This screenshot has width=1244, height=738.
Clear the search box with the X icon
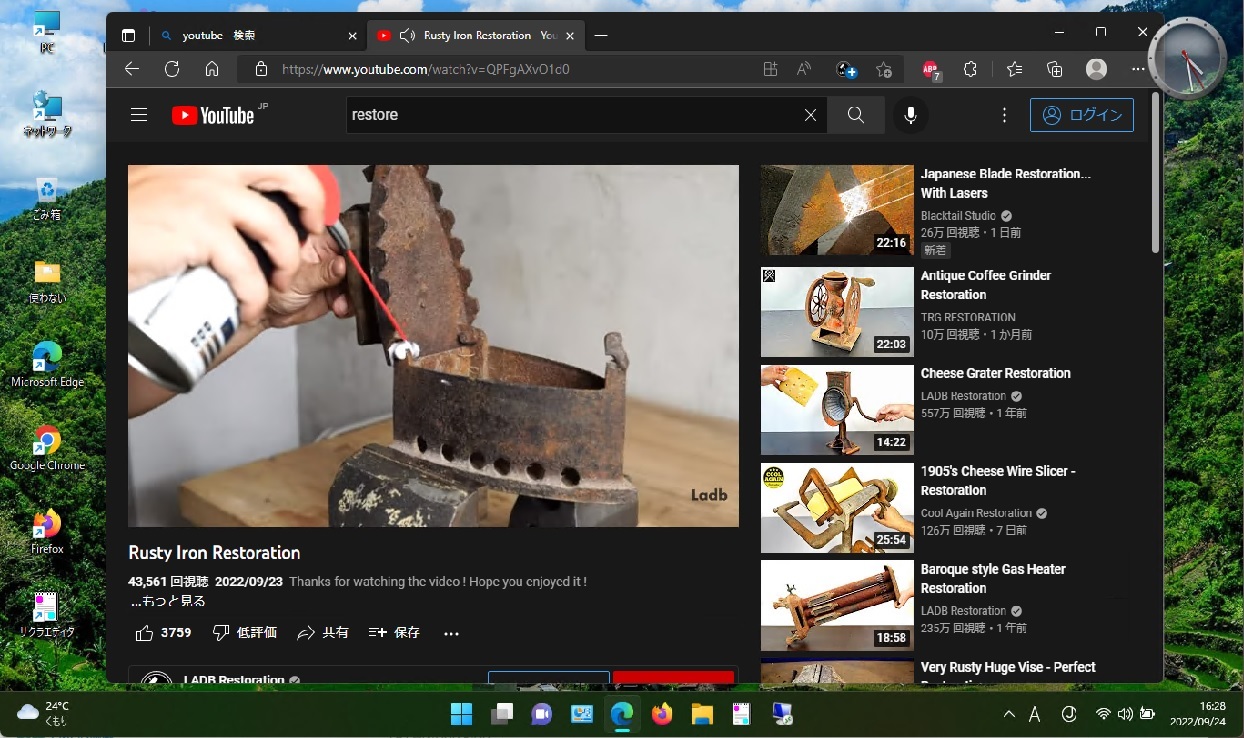coord(811,115)
